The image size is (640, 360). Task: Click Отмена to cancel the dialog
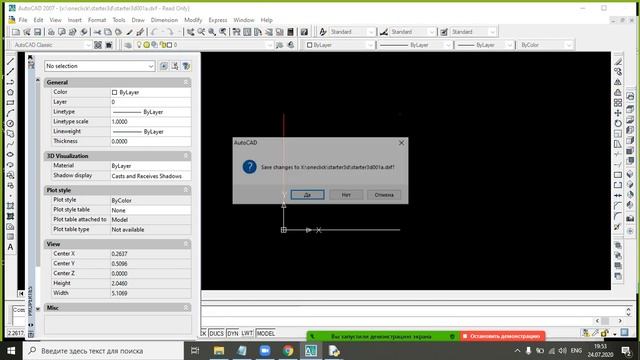coord(384,195)
